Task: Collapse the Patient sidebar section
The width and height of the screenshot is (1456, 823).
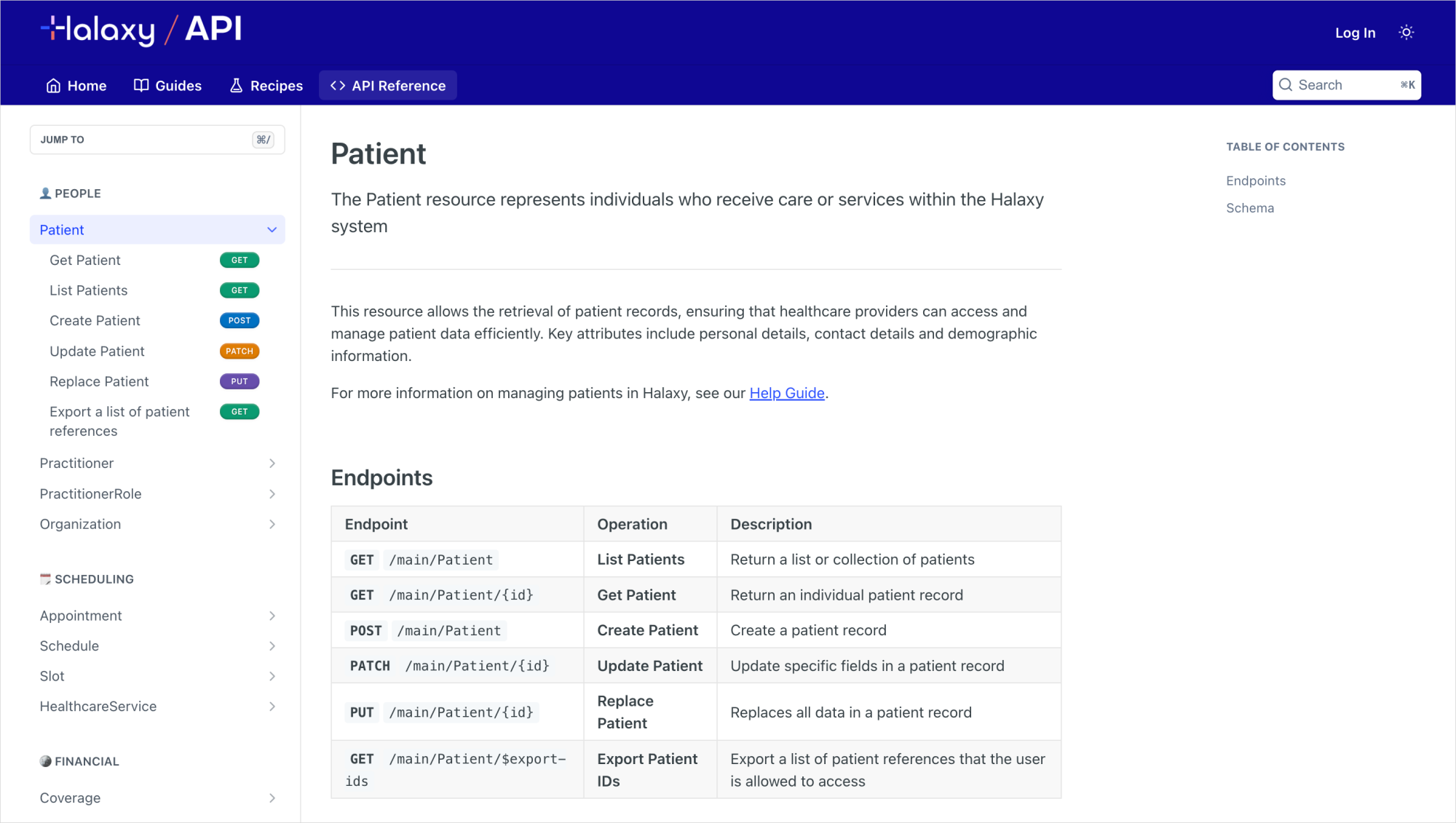Action: (272, 230)
